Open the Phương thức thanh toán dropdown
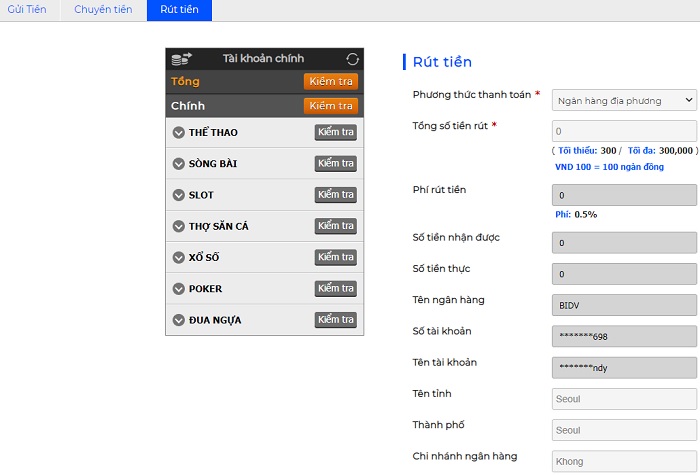Viewport: 700px width, 475px height. click(x=624, y=100)
